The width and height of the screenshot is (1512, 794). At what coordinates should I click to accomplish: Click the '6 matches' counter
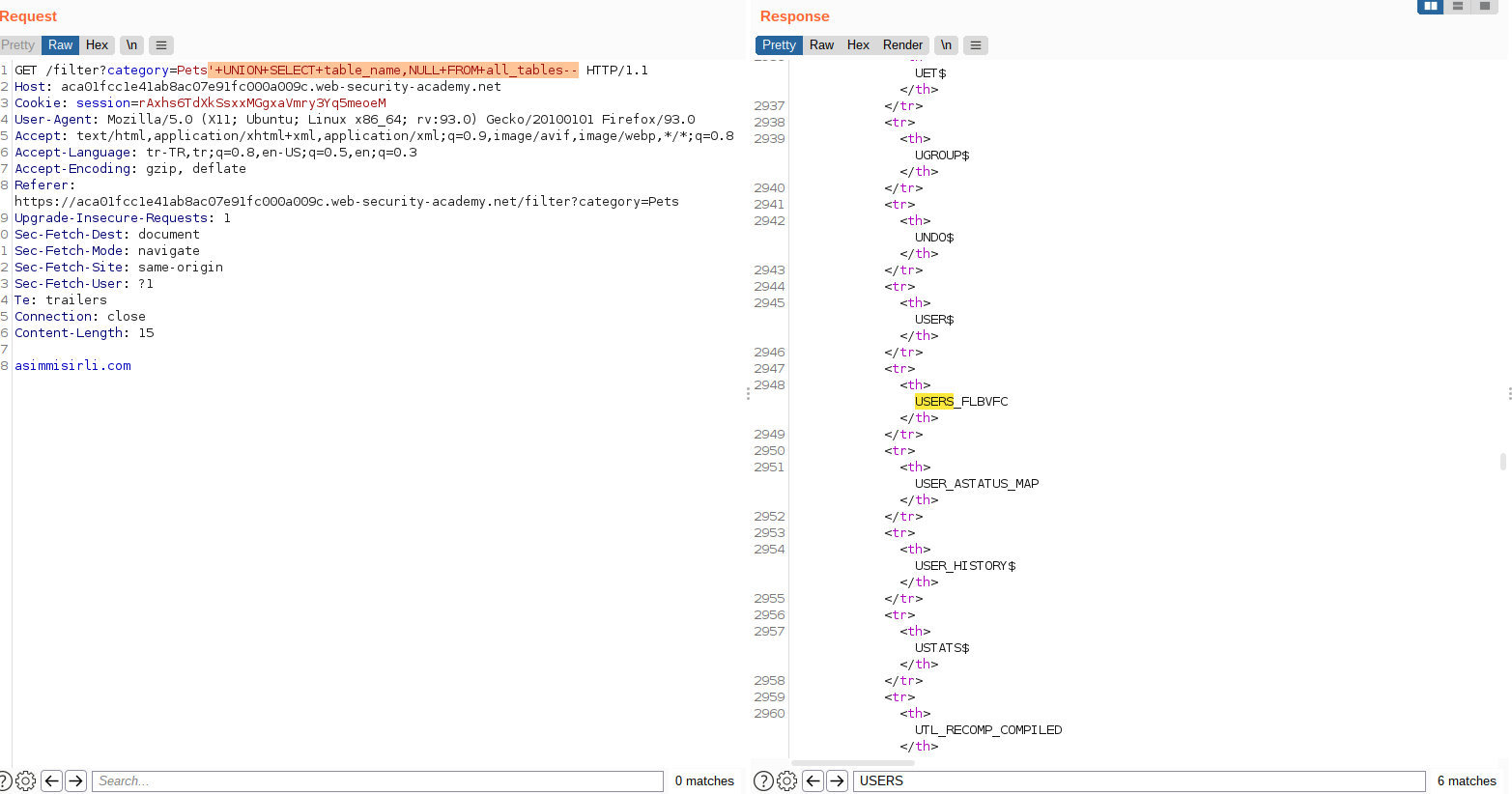pos(1467,780)
